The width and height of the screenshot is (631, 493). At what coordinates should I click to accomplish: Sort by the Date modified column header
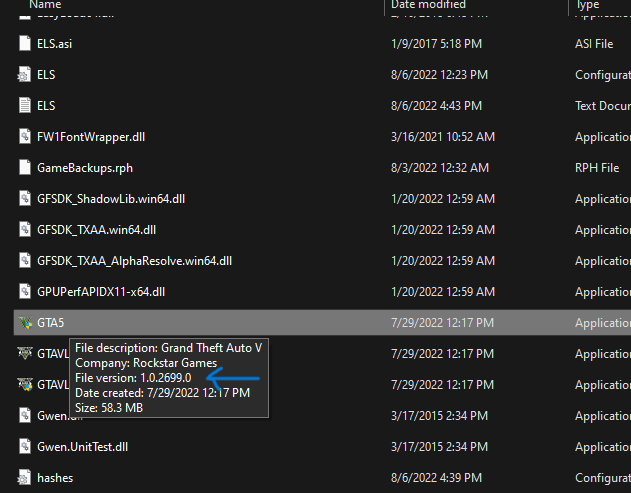[429, 4]
